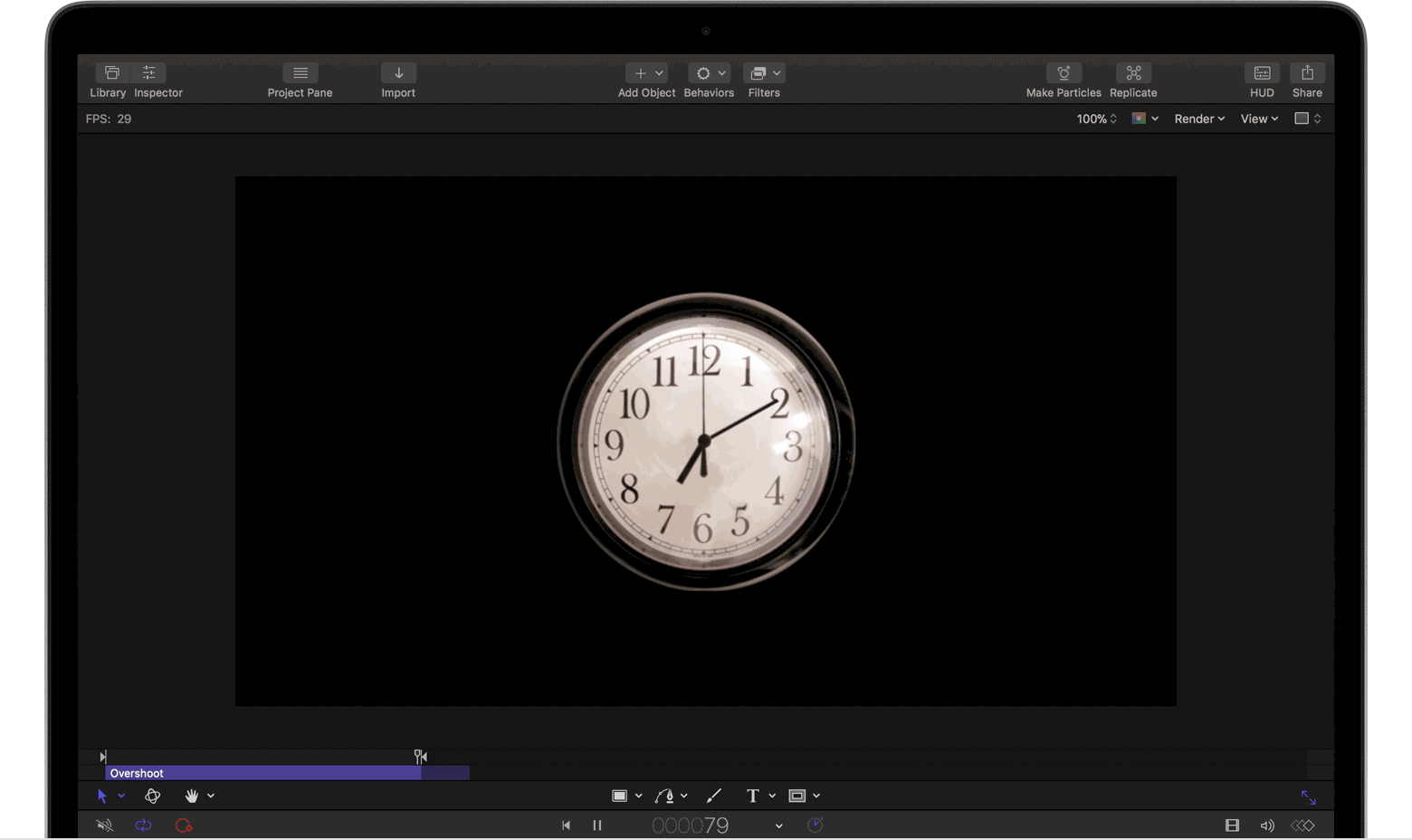Click the Replicate icon

click(1133, 73)
